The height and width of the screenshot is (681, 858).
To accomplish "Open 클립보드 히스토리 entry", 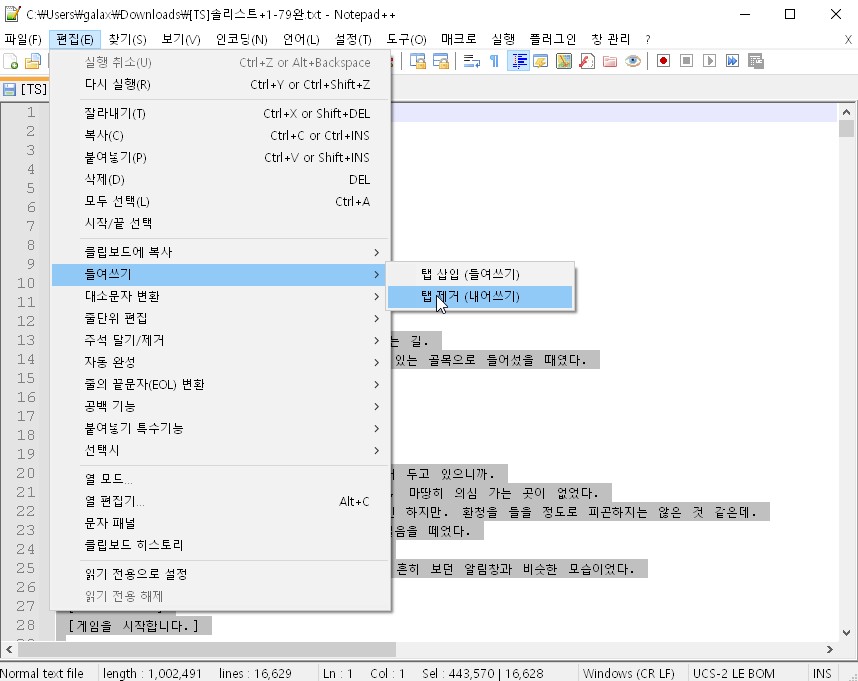I will point(220,545).
